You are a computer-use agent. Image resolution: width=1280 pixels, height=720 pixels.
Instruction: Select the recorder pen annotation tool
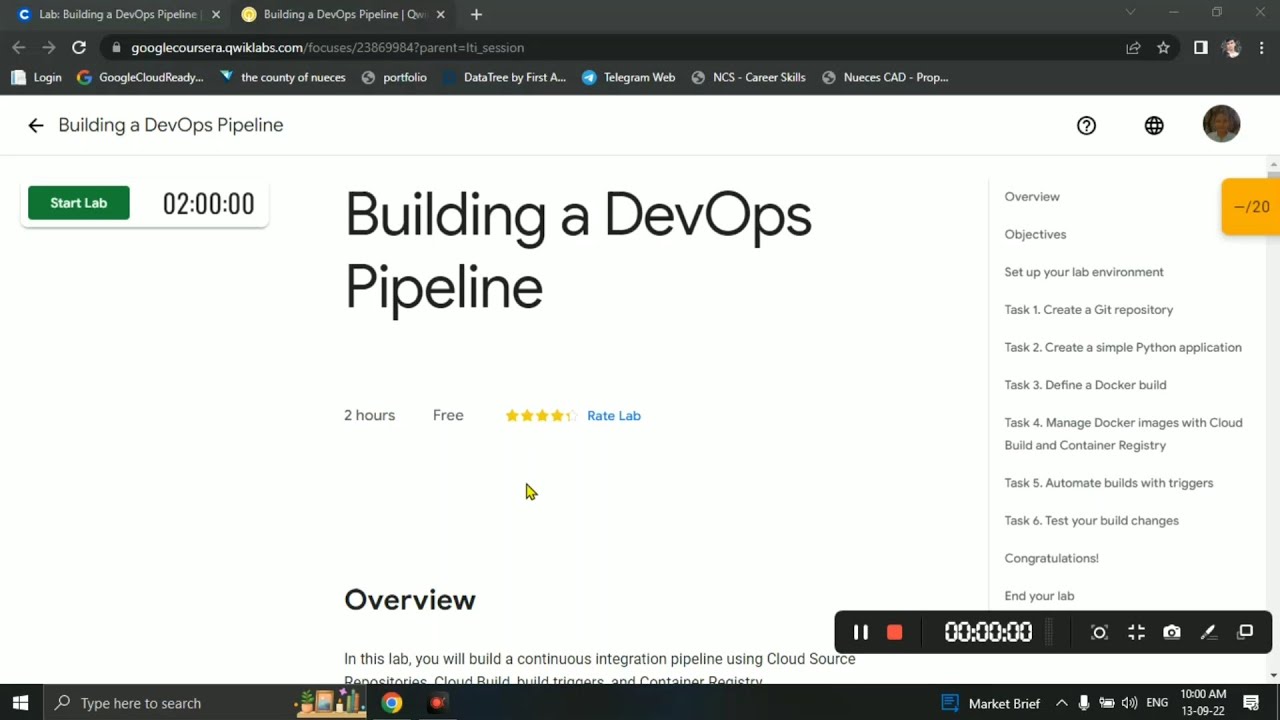(x=1208, y=632)
